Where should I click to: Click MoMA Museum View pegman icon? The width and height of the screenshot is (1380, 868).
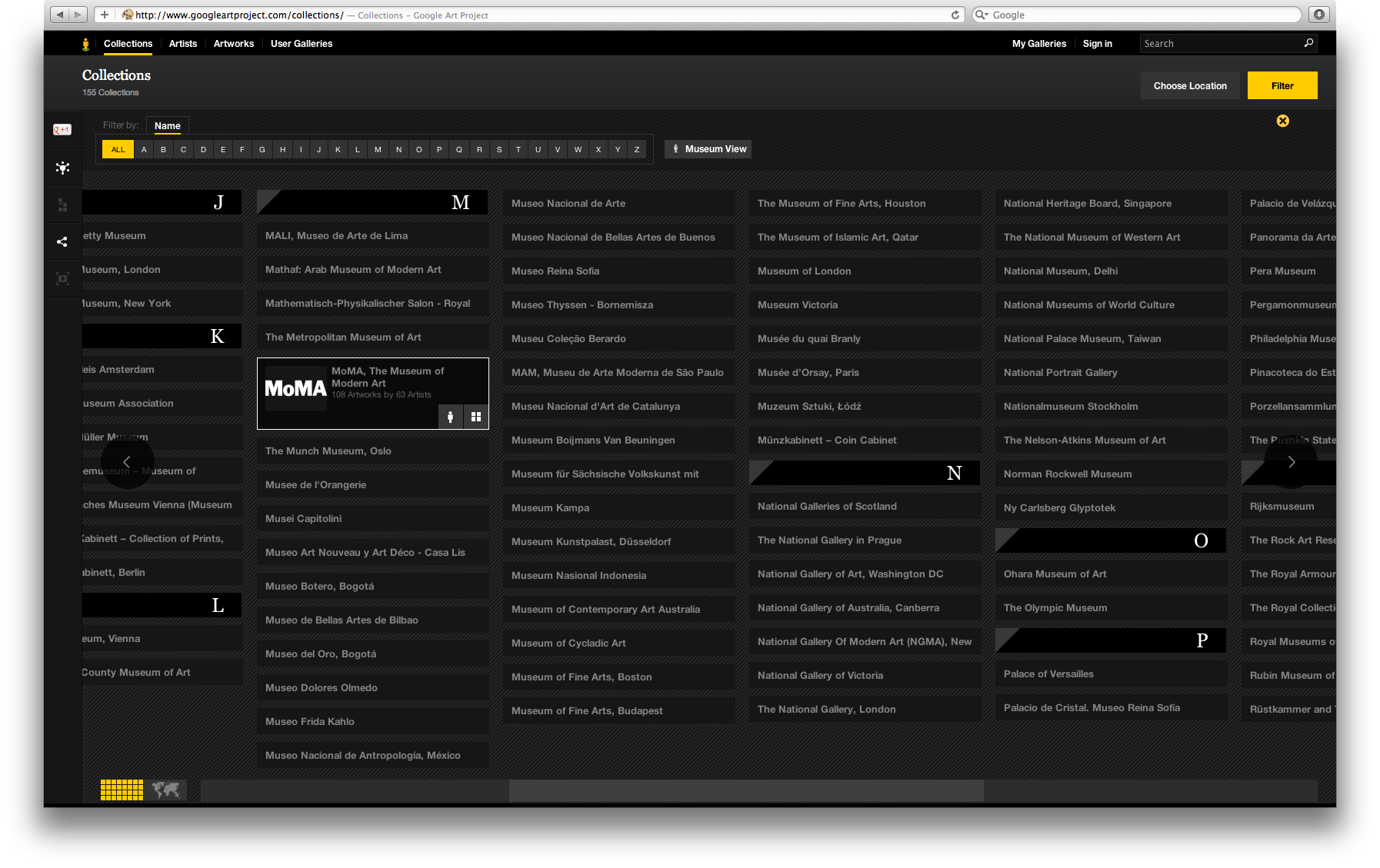(x=451, y=417)
